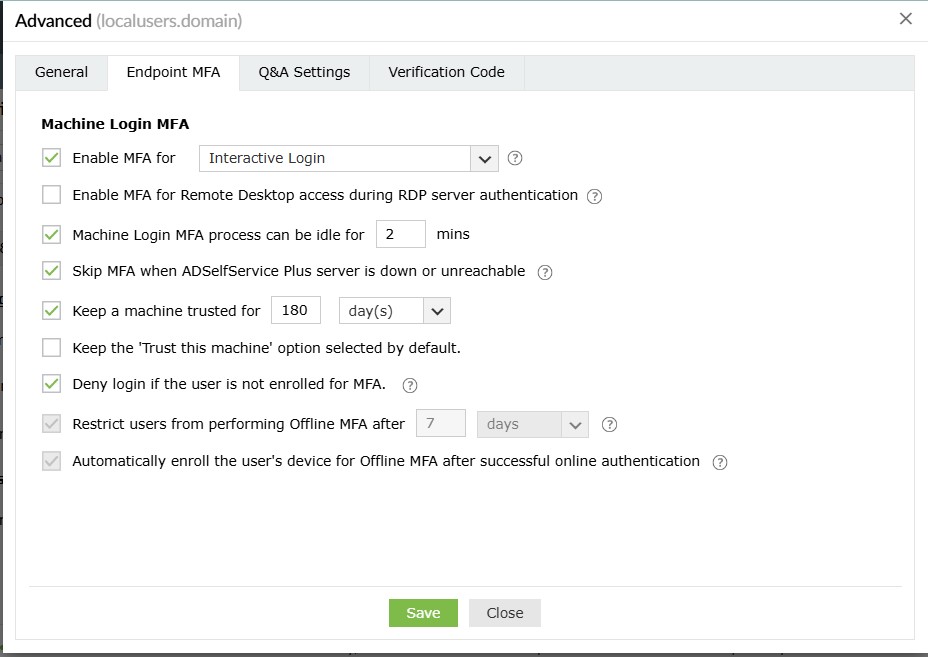
Task: Switch to the Q&A Settings tab
Action: pos(303,72)
